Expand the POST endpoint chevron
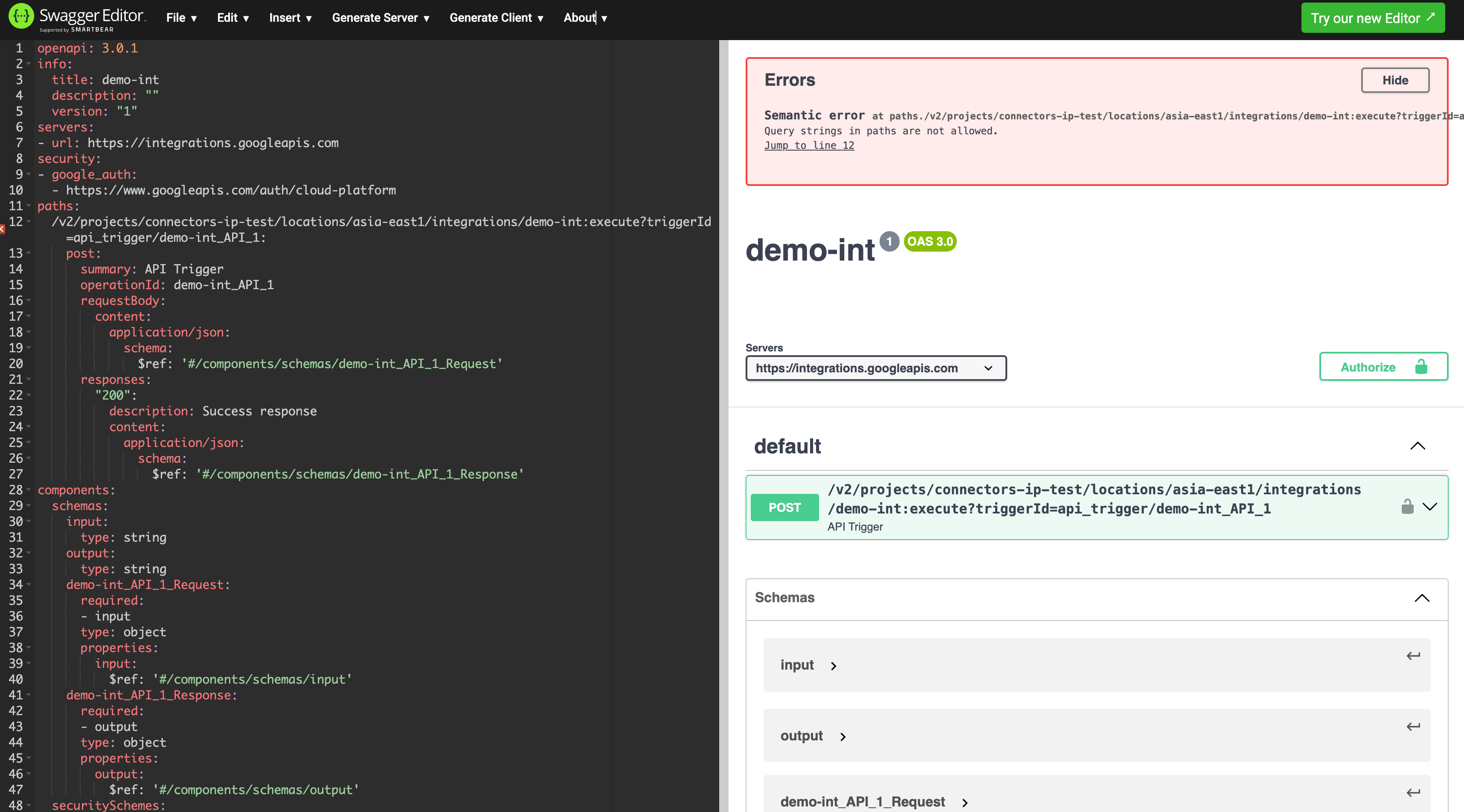Viewport: 1464px width, 812px height. coord(1429,506)
